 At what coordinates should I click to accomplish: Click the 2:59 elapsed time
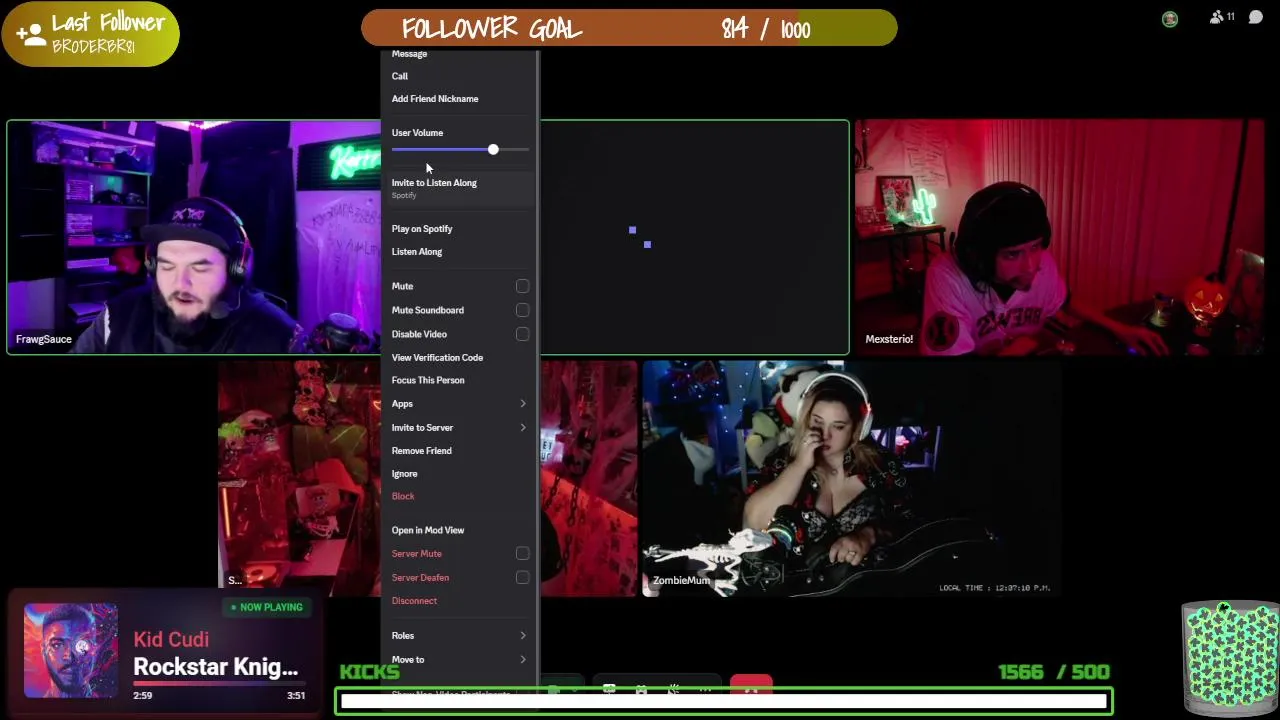coord(142,695)
